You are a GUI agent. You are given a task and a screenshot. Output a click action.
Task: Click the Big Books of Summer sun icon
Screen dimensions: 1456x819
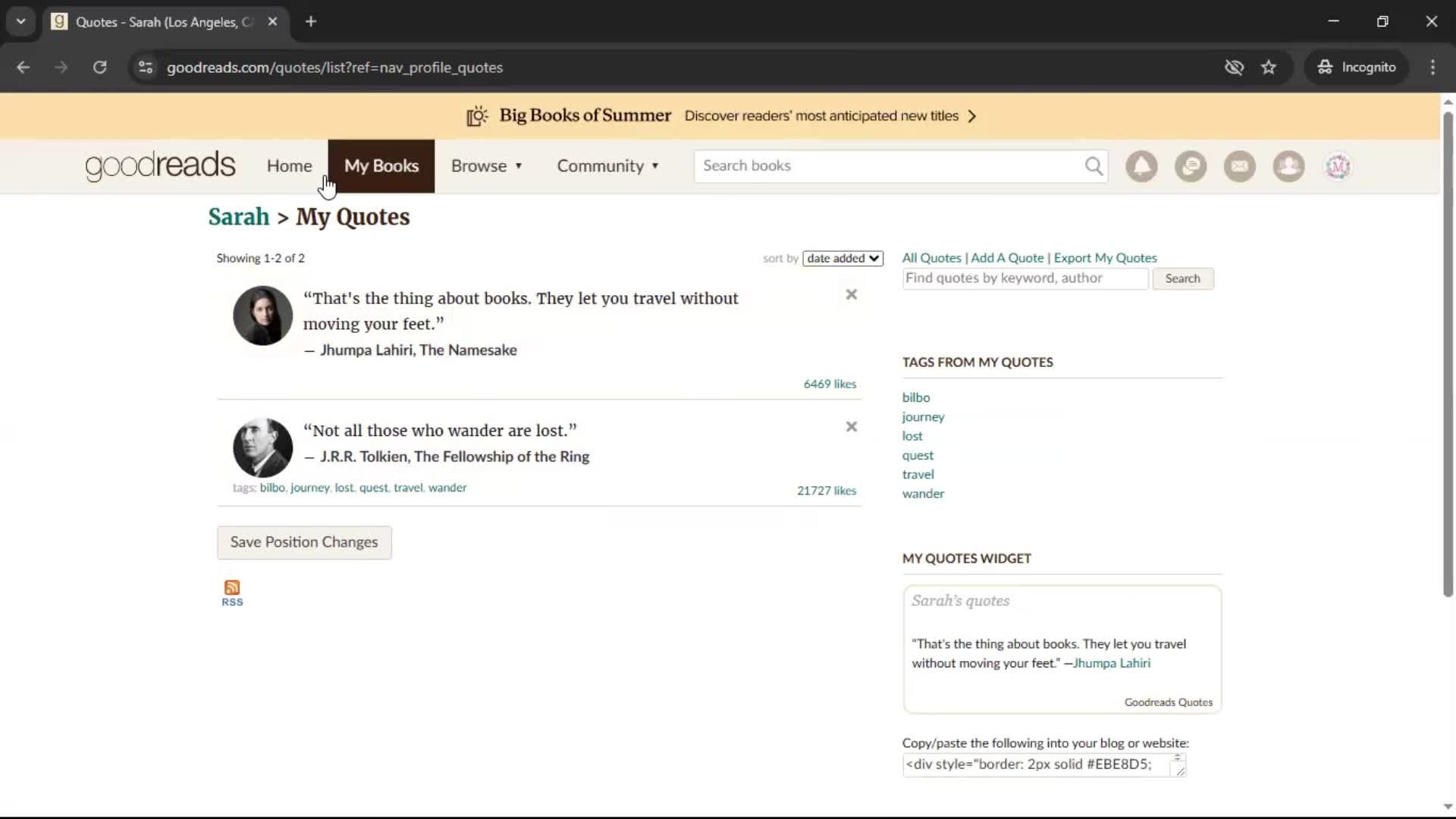477,116
